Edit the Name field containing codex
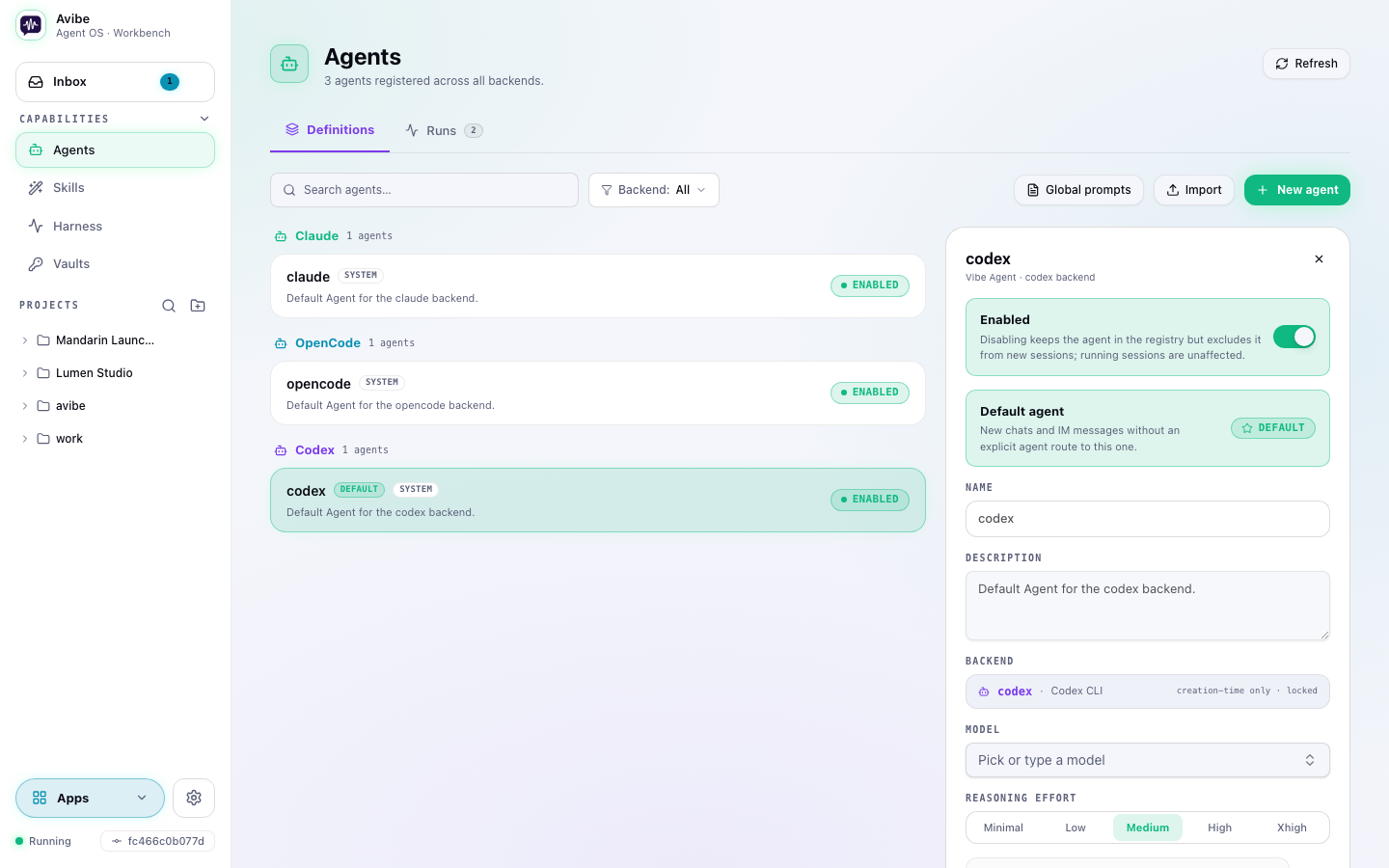The image size is (1389, 868). click(1148, 519)
